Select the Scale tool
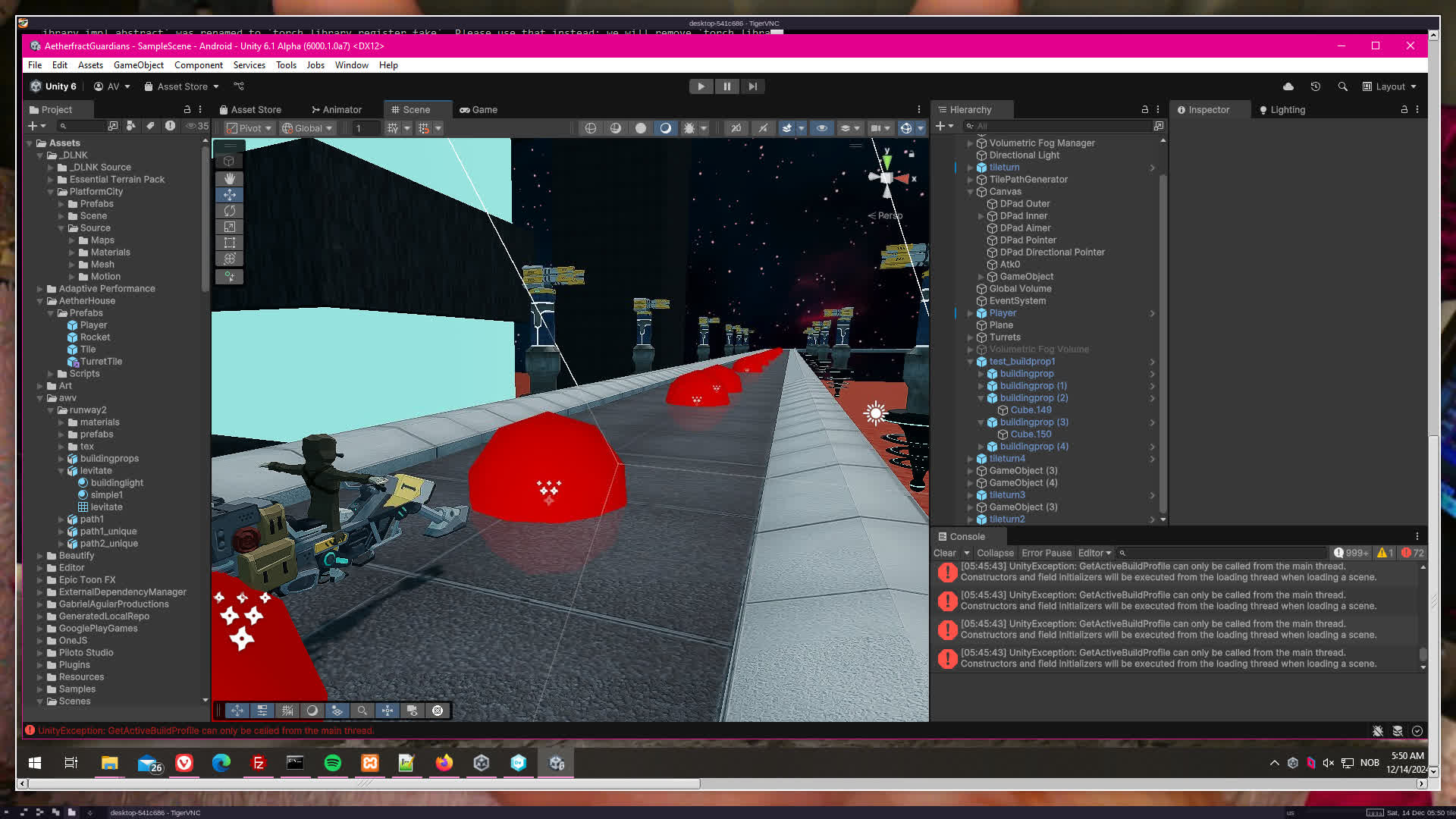Viewport: 1456px width, 819px height. pyautogui.click(x=229, y=227)
